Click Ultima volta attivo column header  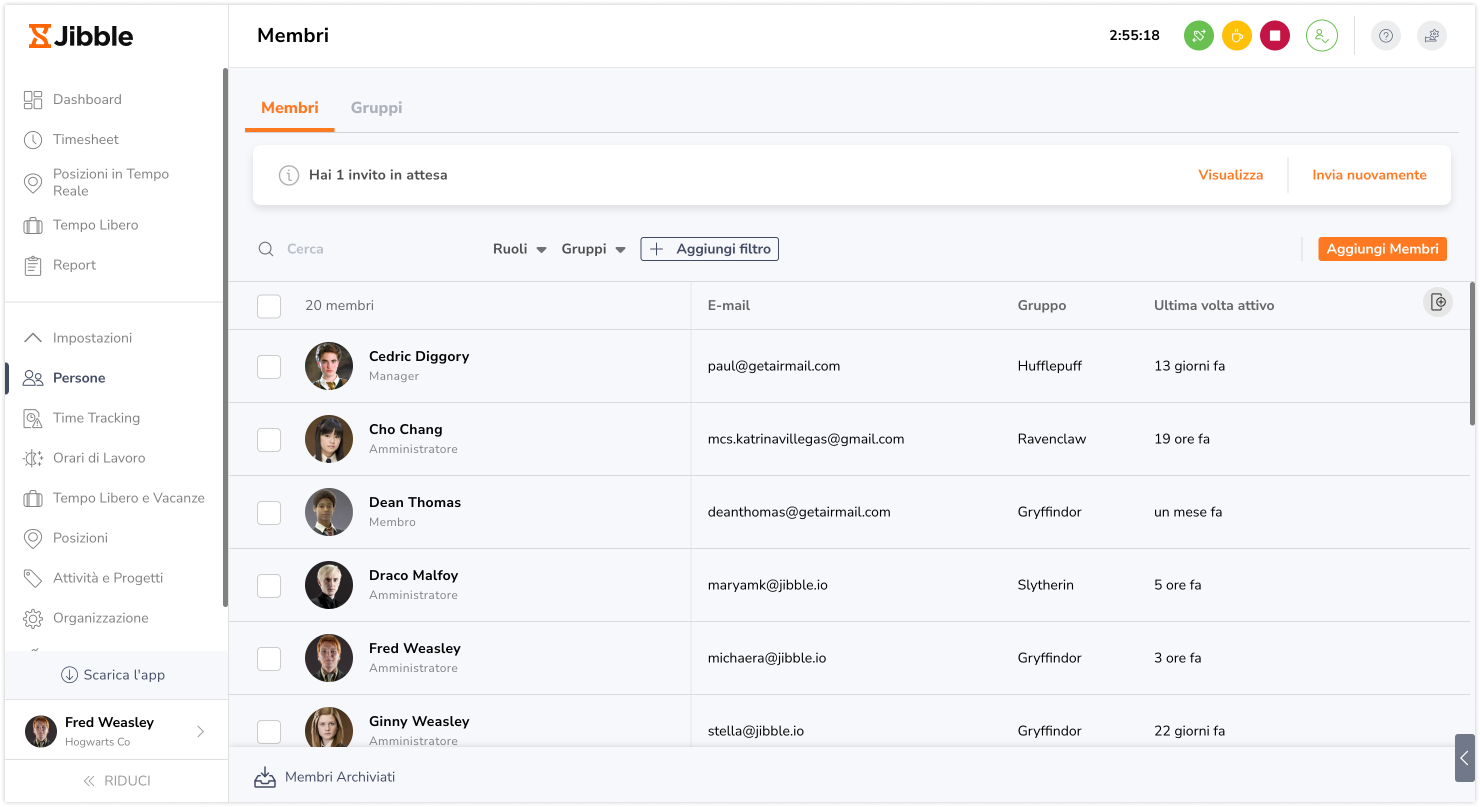pyautogui.click(x=1214, y=305)
